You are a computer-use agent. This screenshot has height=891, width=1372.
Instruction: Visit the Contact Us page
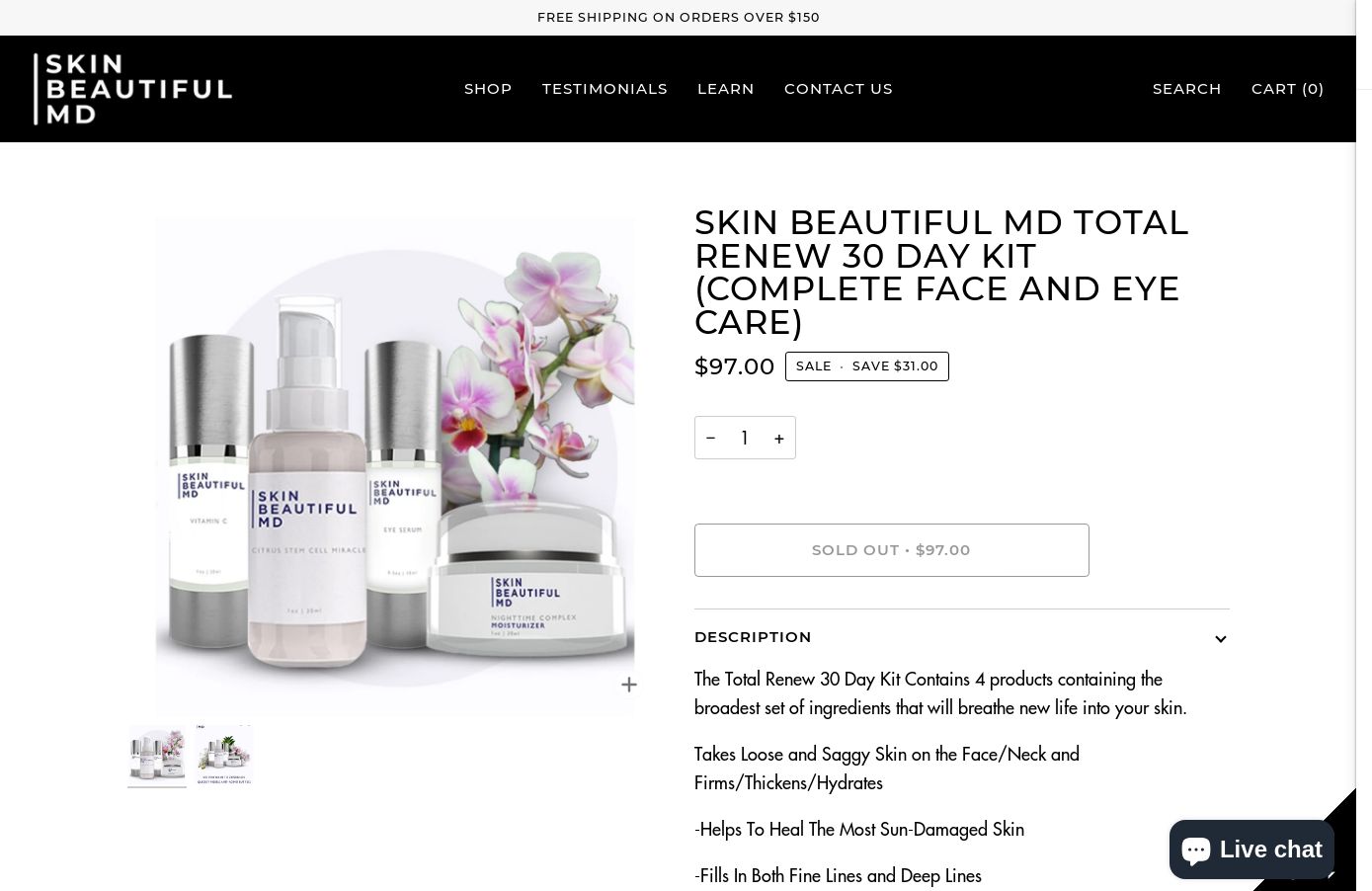[839, 89]
